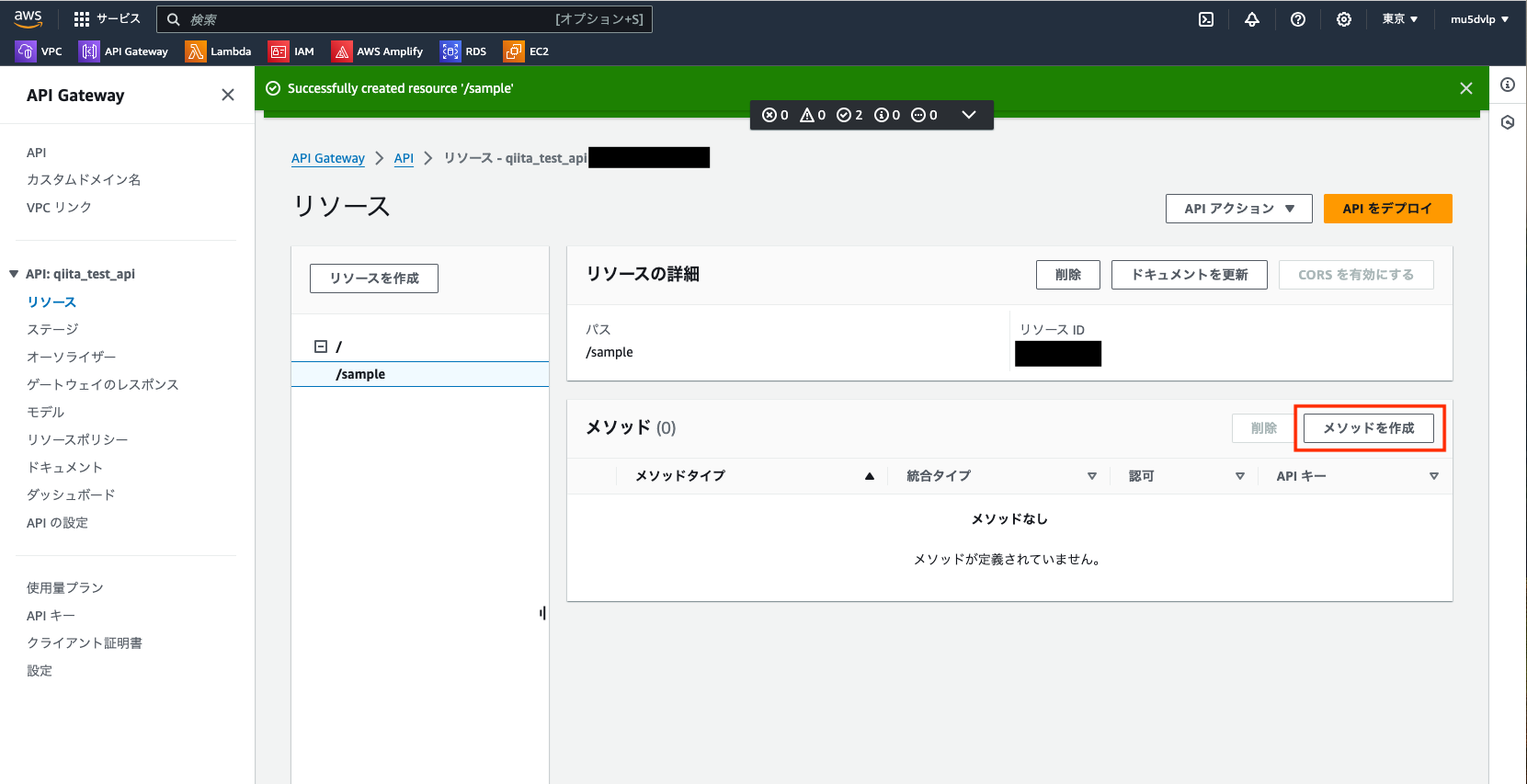Open カスタムドメイン名 in sidebar

(84, 180)
